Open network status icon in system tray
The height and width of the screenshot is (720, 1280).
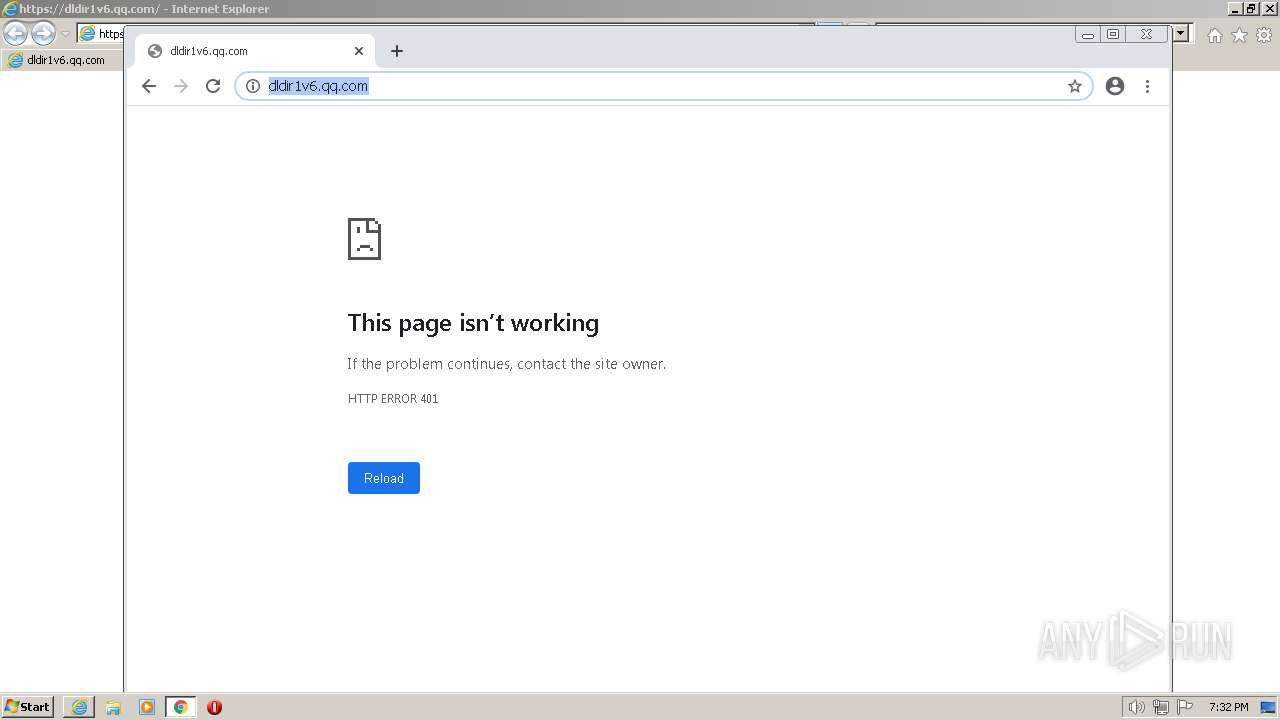click(1161, 707)
